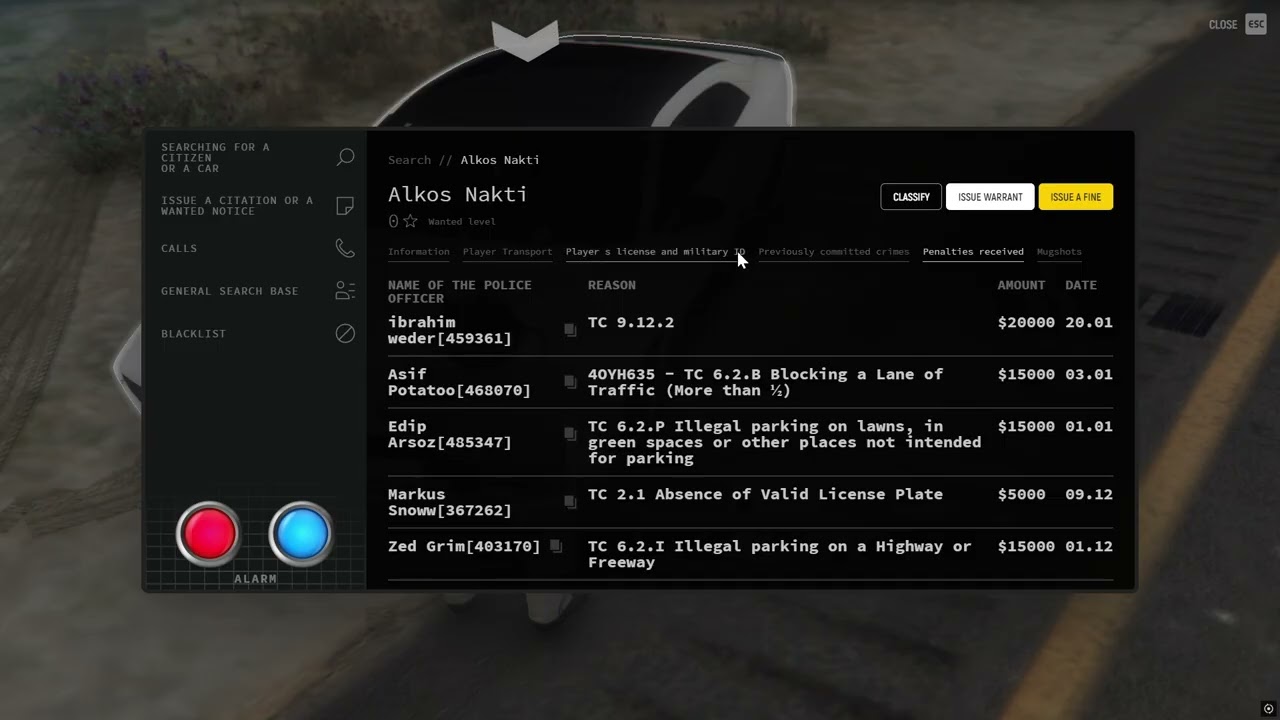Open Player's license and military ID tab
The width and height of the screenshot is (1280, 720).
[656, 252]
